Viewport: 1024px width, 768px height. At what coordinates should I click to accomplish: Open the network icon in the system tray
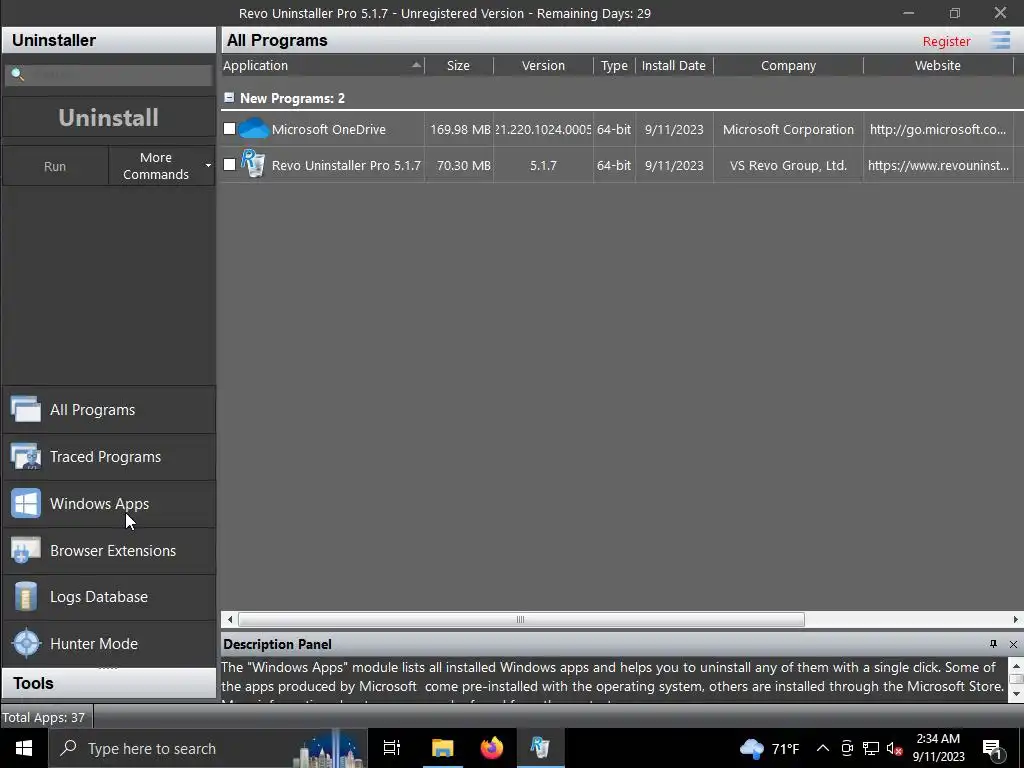click(871, 748)
